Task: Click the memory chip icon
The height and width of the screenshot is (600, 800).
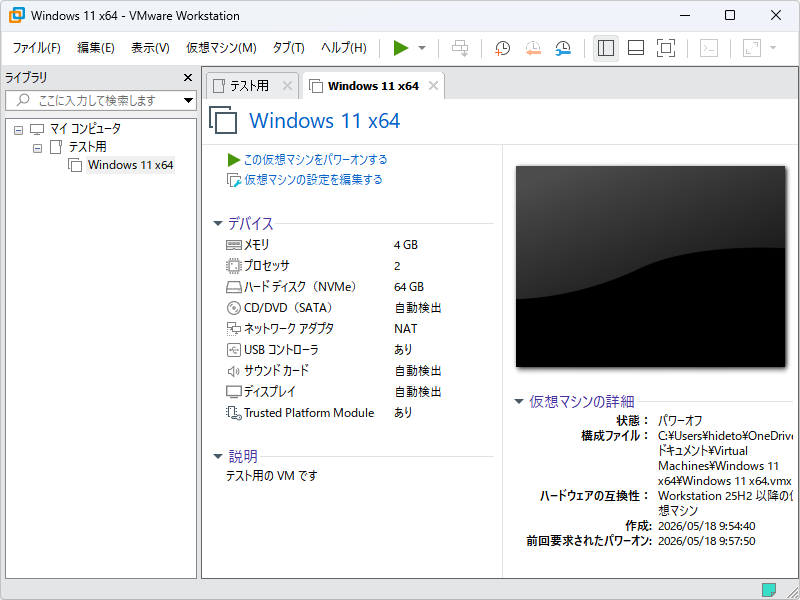Action: 233,245
